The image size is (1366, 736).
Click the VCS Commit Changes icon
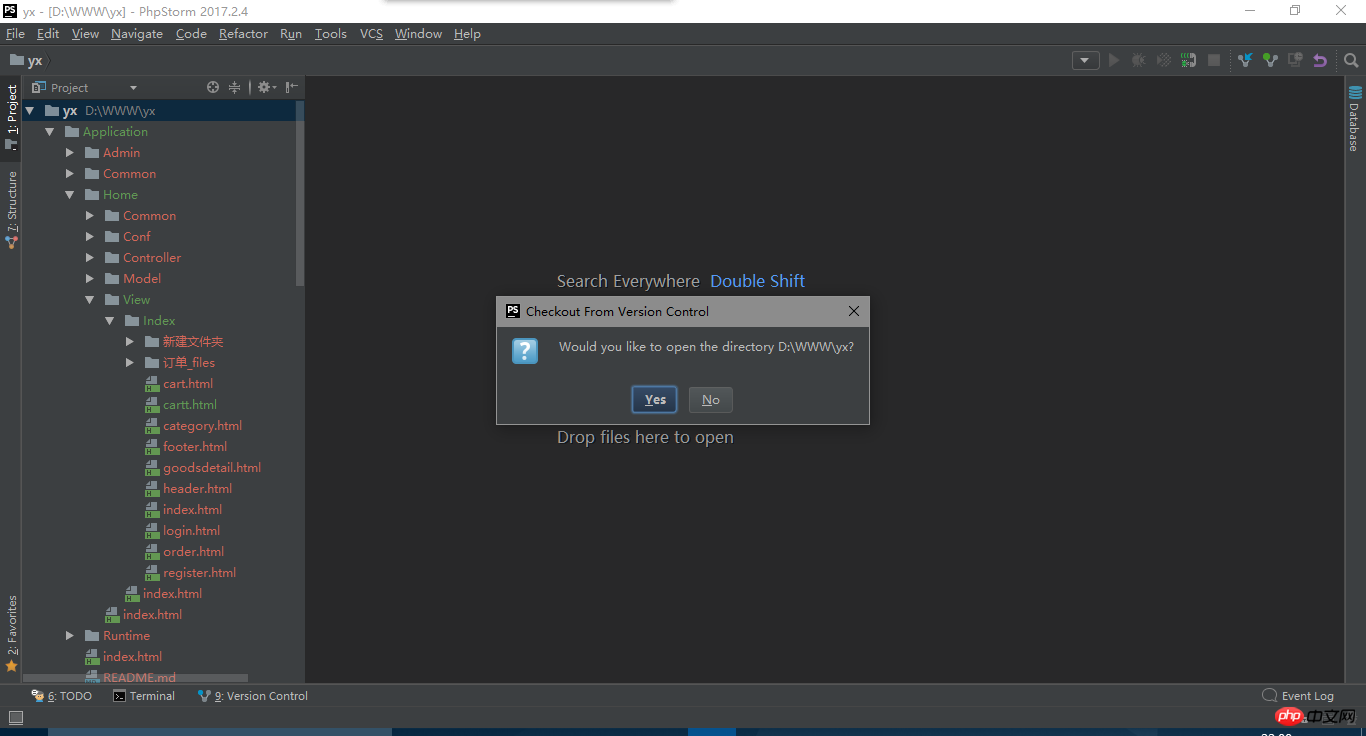(x=1270, y=60)
